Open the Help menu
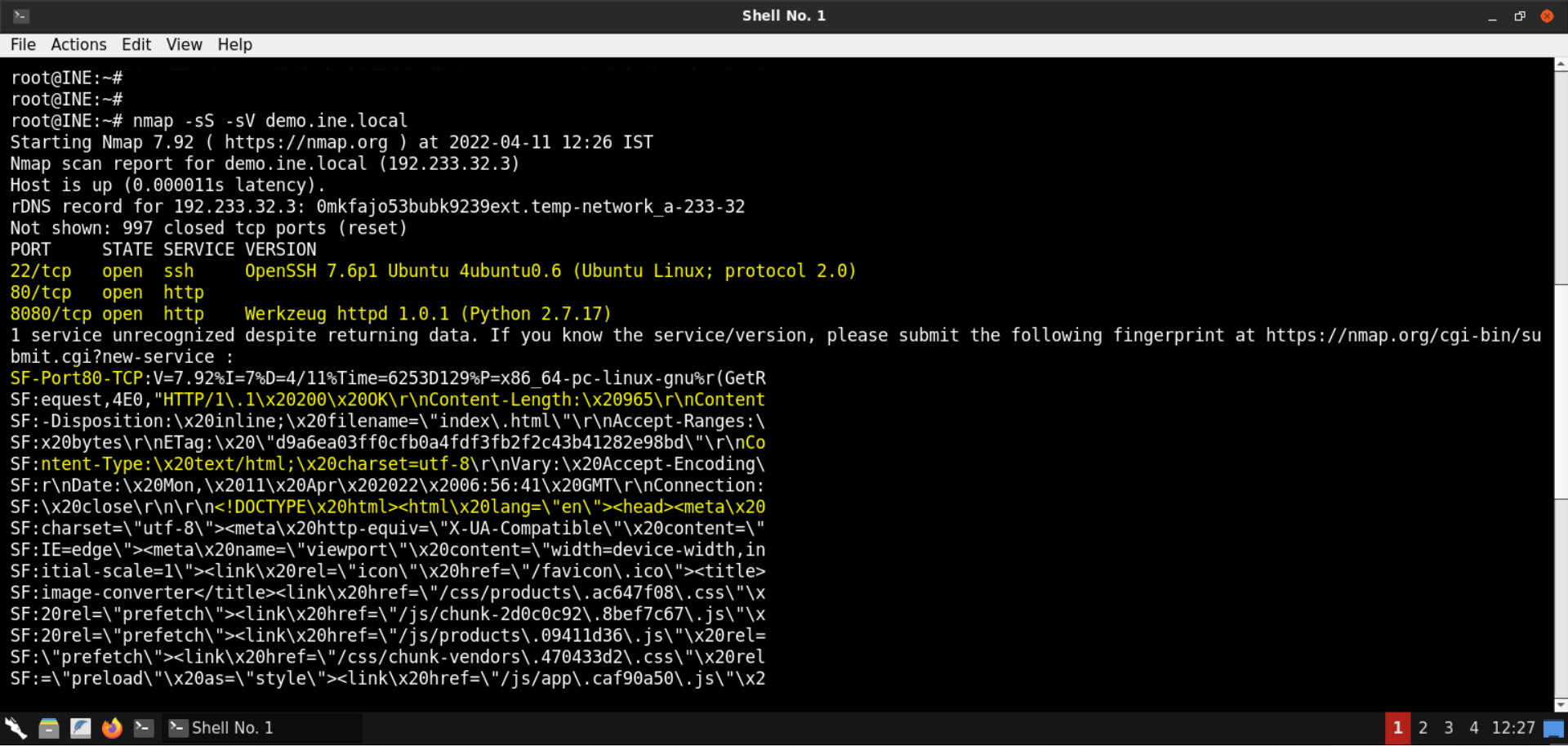1568x746 pixels. [x=234, y=44]
